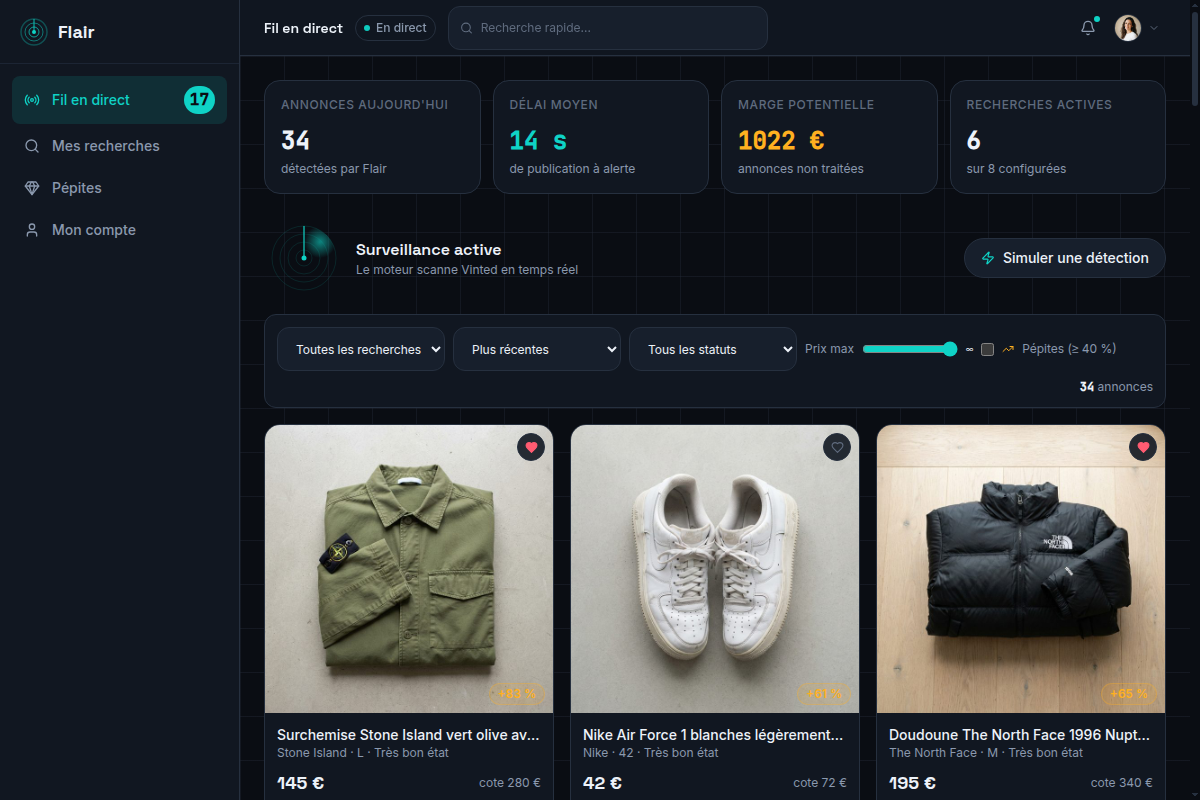Viewport: 1200px width, 800px height.
Task: Click Le moteur scanne Vinted en temps réel
Action: pos(467,270)
